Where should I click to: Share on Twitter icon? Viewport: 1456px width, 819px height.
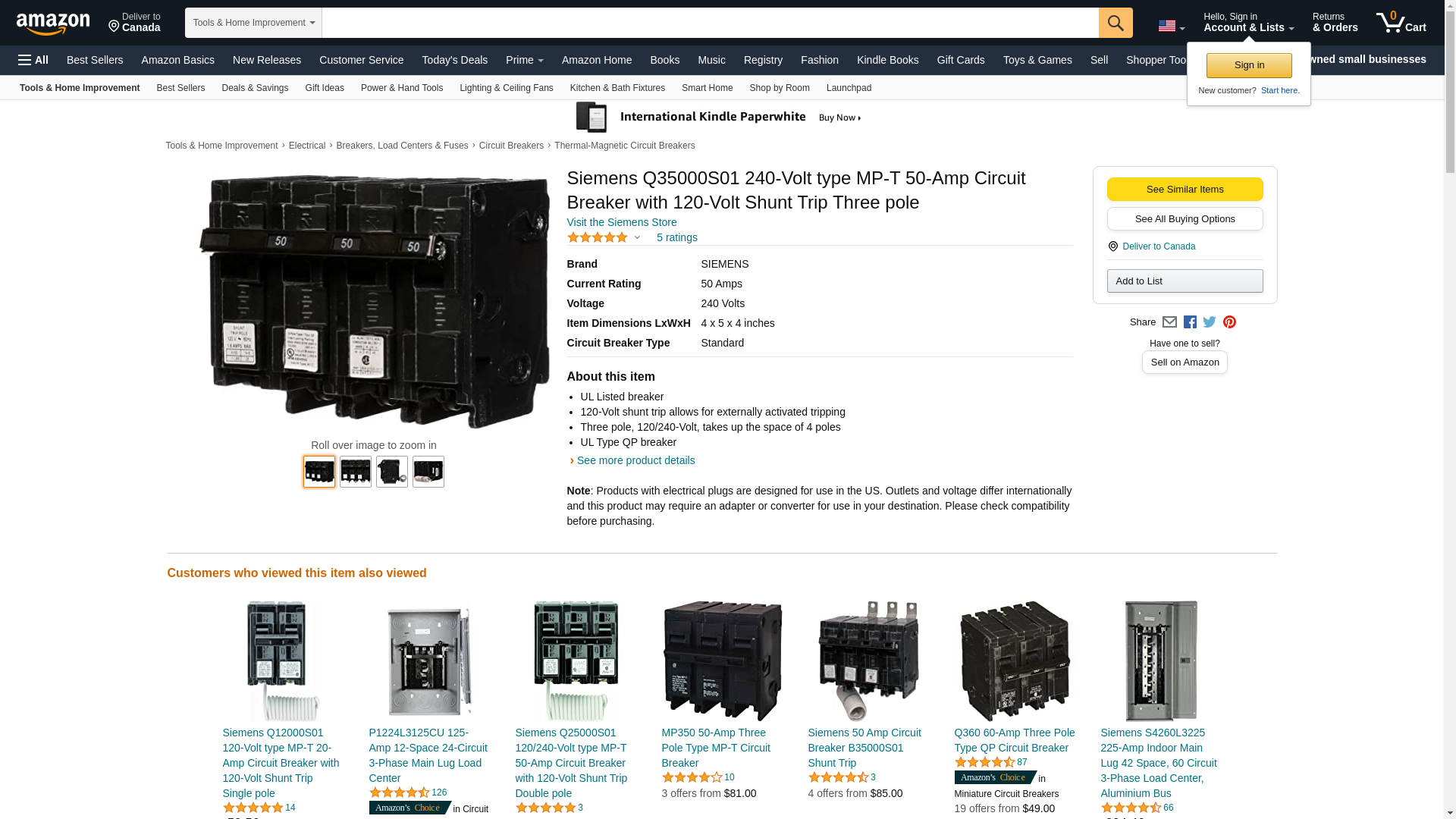[1210, 322]
